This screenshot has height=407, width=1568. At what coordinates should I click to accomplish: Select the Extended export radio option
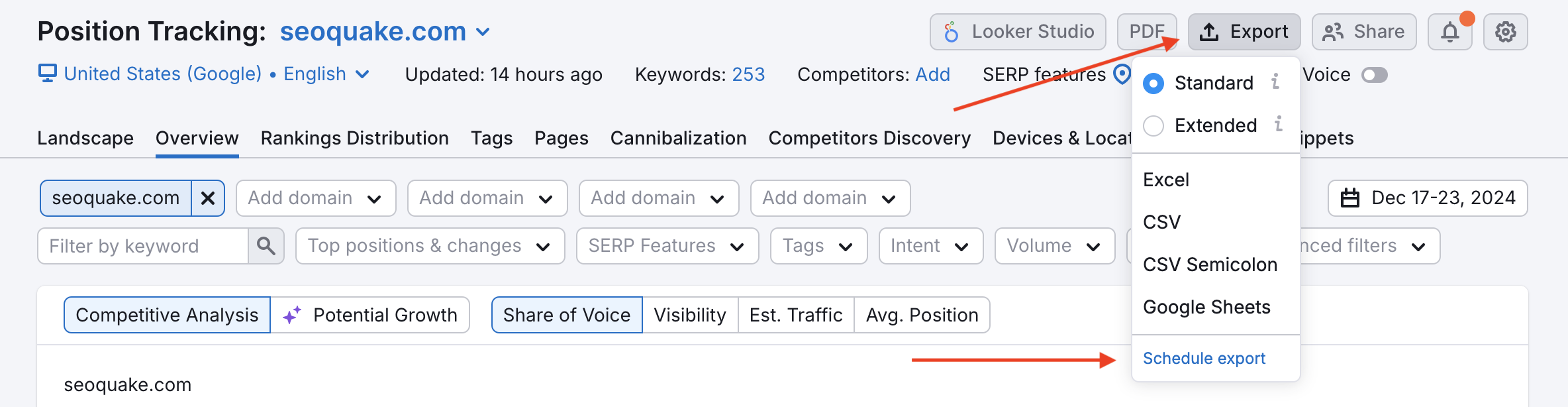tap(1153, 125)
